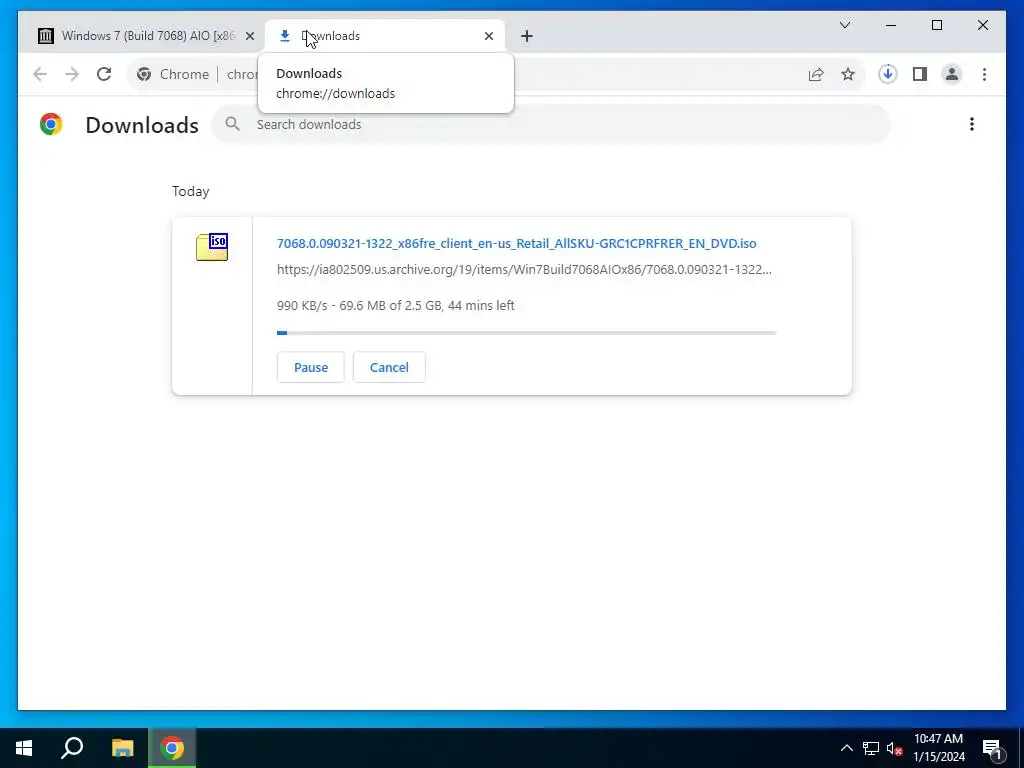
Task: Open a new tab with plus button
Action: 527,37
